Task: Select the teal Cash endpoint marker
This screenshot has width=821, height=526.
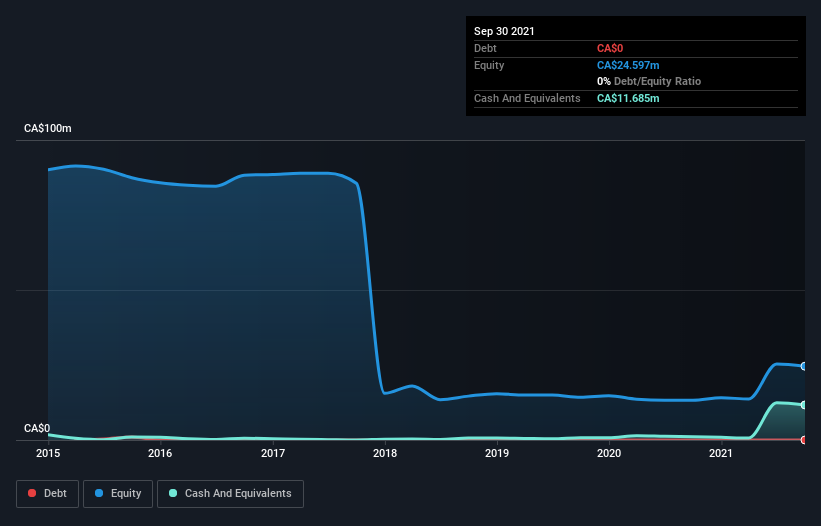Action: click(804, 405)
